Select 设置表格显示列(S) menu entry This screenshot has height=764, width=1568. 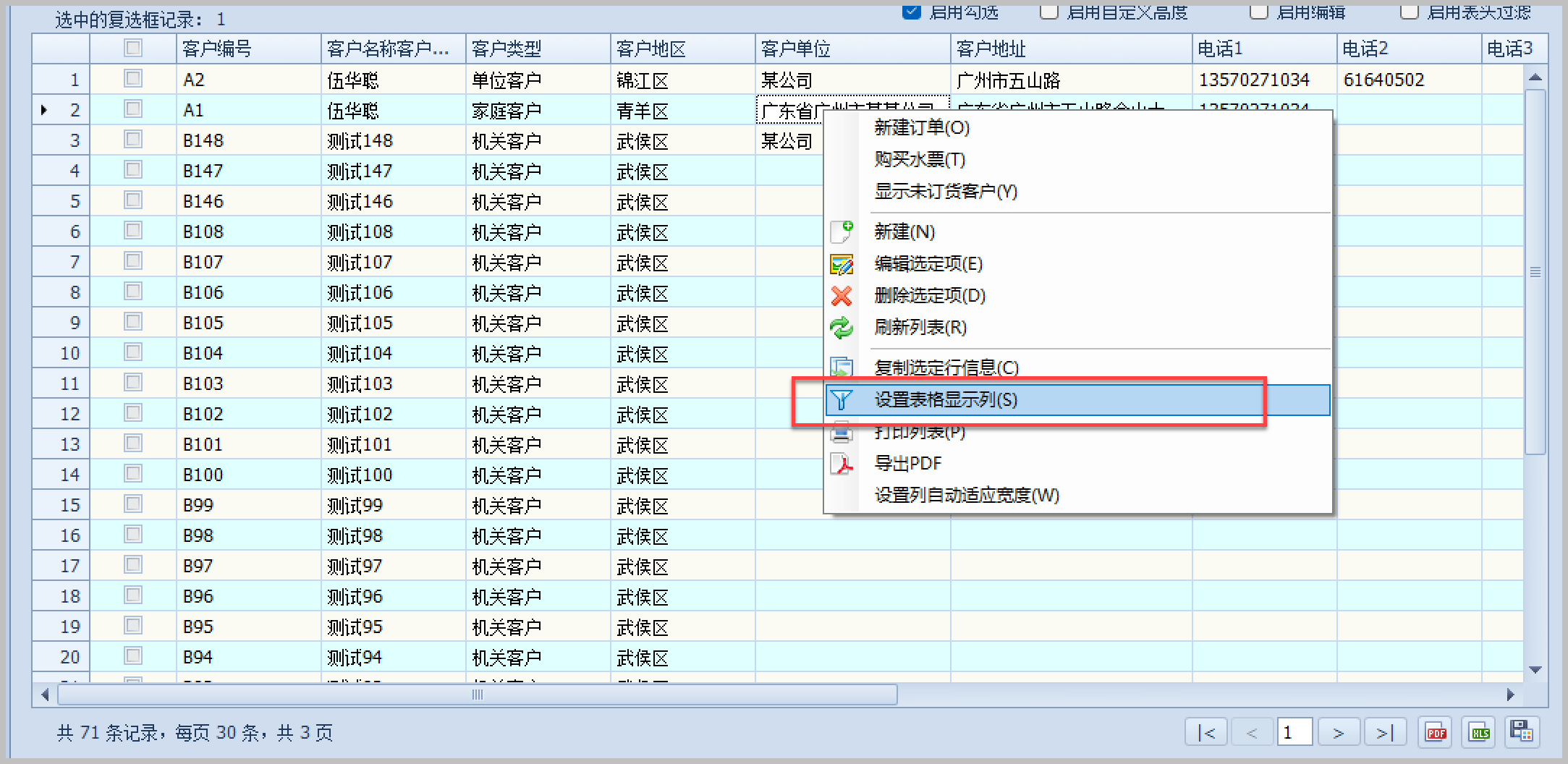(1077, 400)
